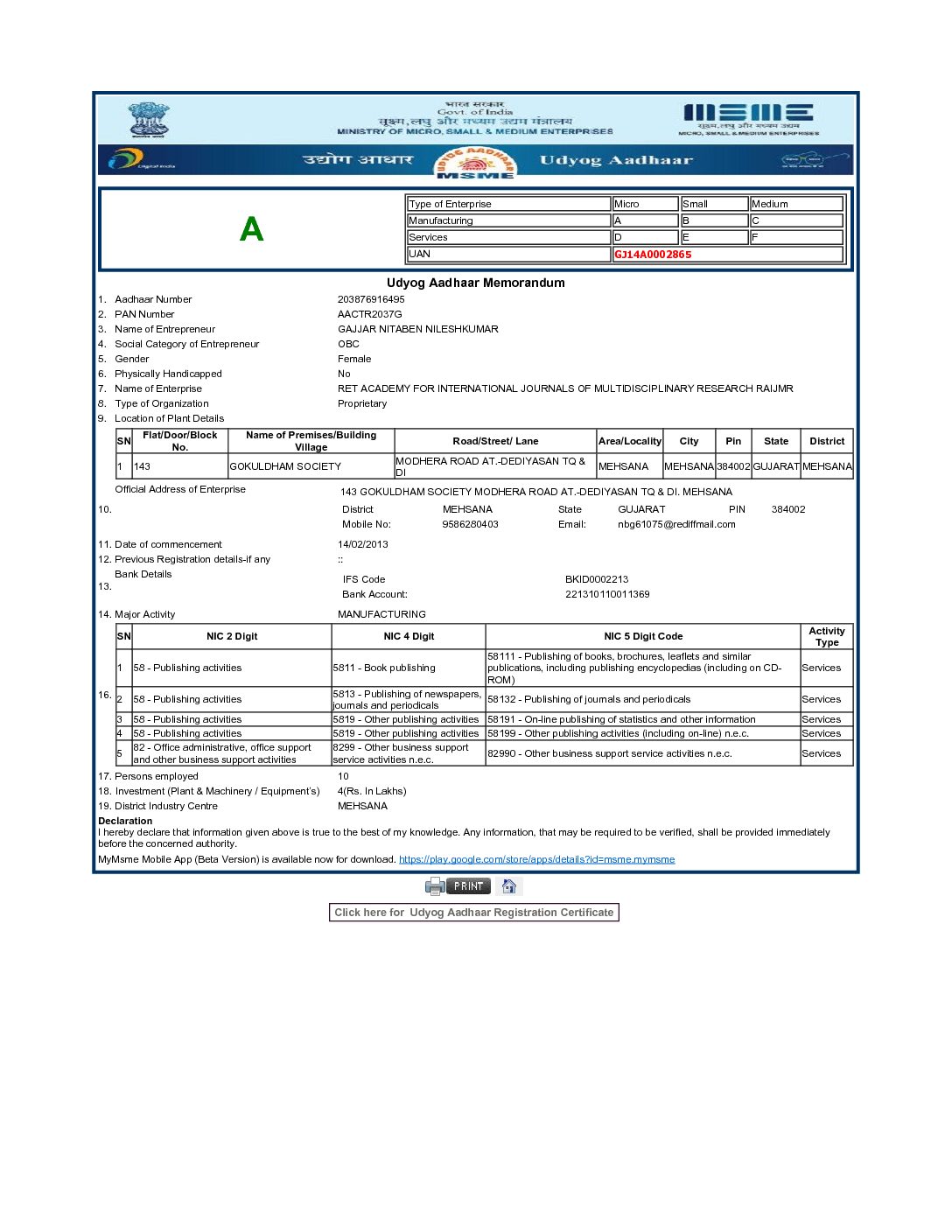The image size is (952, 1232).
Task: Click the NIC 5 Digit Code header
Action: click(x=642, y=636)
